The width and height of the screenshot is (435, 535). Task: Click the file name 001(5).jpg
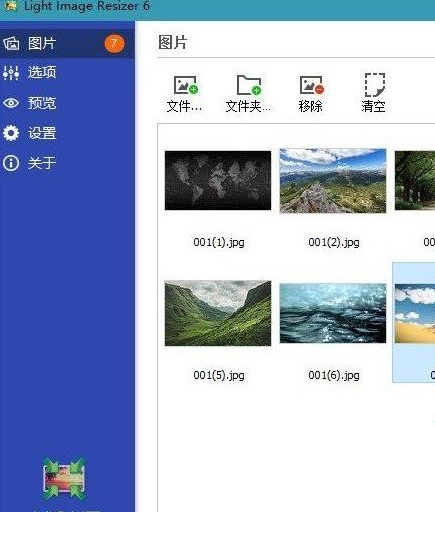(219, 375)
